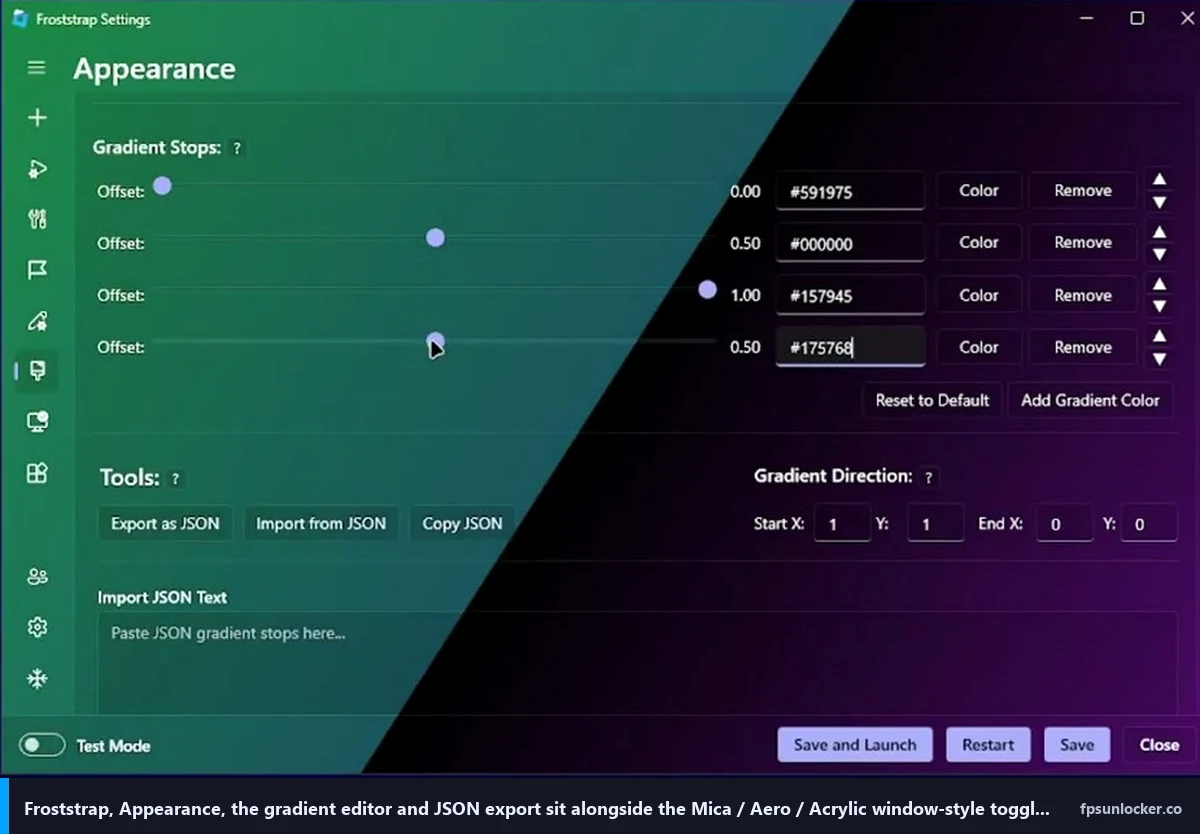Click the Froststrap logo in title bar
This screenshot has height=834, width=1200.
19,18
